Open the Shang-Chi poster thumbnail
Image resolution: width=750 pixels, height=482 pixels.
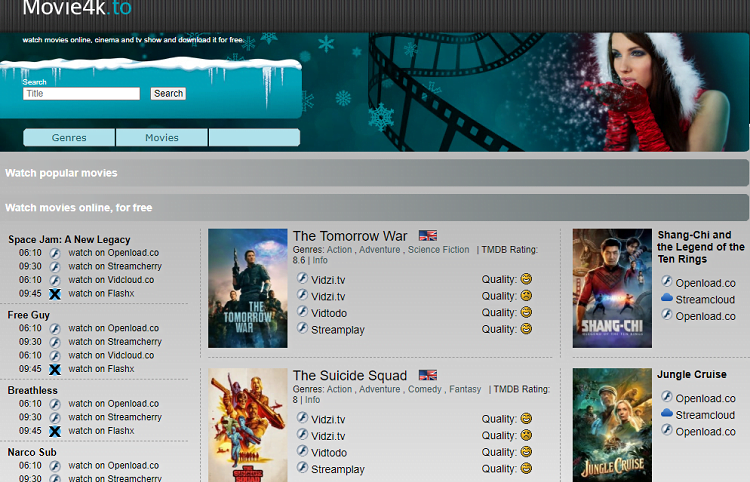tap(612, 288)
